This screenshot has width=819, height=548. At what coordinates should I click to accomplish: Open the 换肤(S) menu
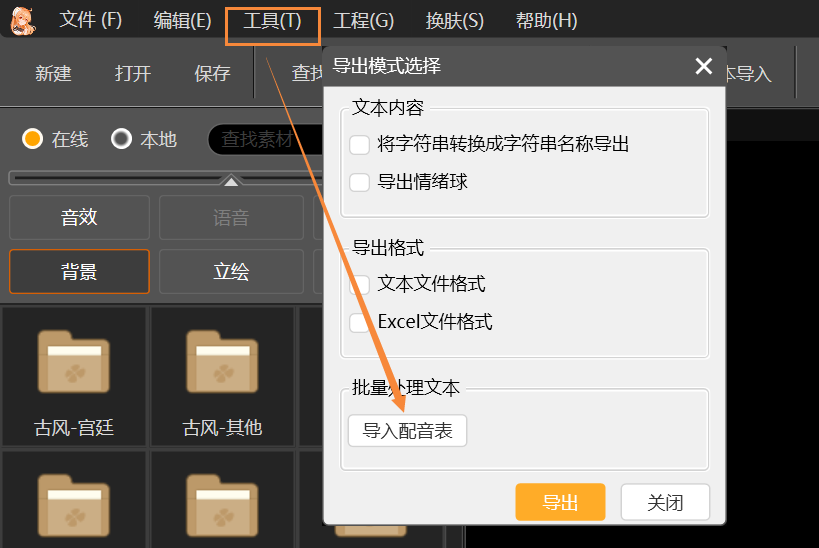point(454,21)
